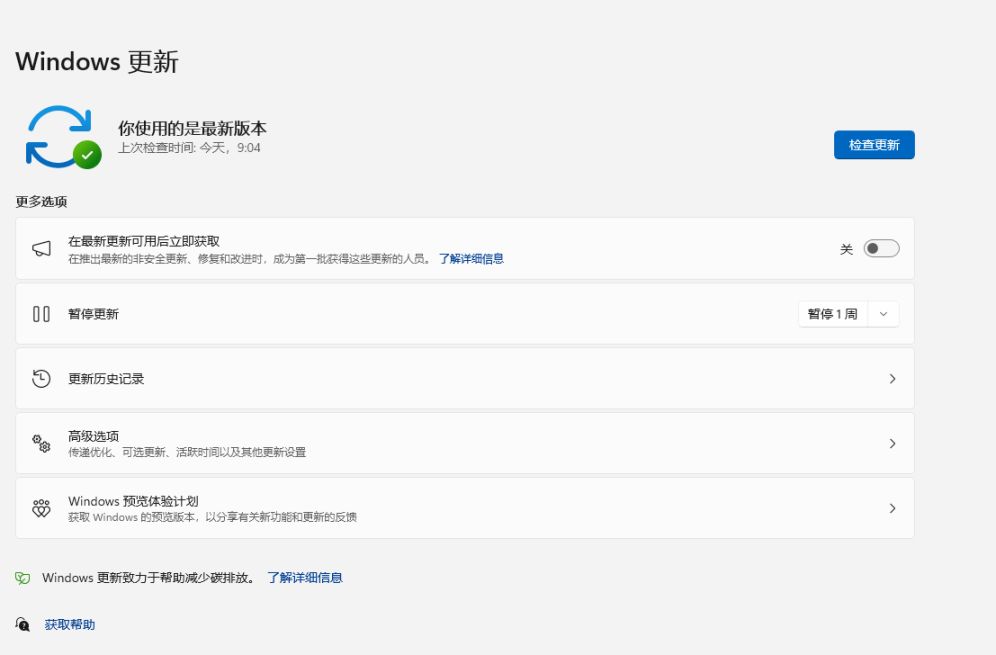Click the green leaf carbon emissions icon
The height and width of the screenshot is (655, 996).
point(23,578)
